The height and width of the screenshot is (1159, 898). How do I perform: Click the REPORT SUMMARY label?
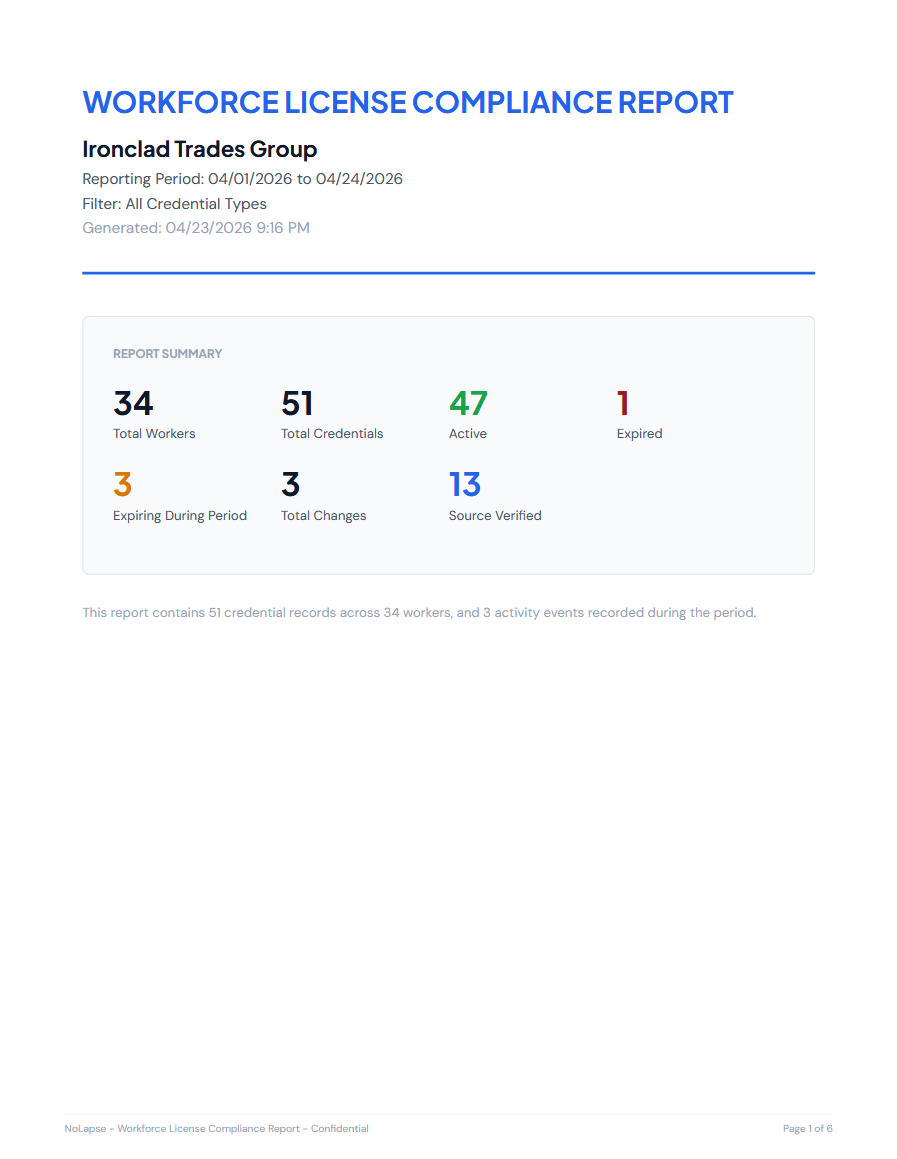(167, 354)
